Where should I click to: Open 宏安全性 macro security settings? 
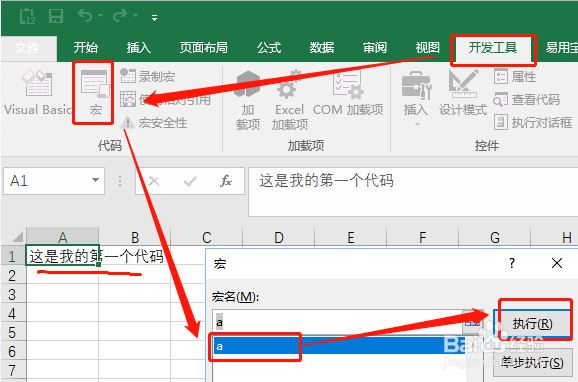pos(154,123)
